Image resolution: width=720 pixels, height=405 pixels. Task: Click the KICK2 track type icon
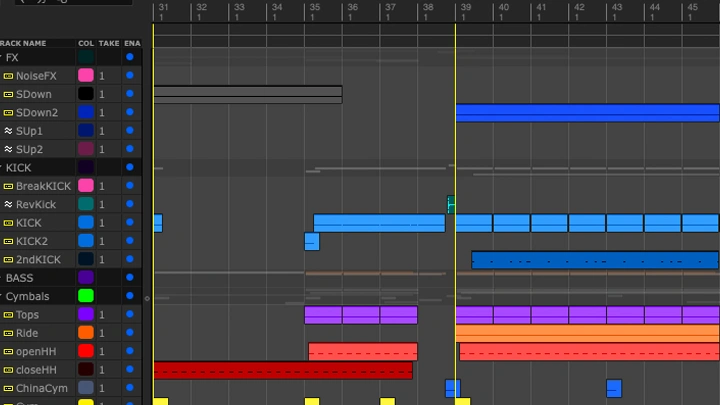point(8,241)
